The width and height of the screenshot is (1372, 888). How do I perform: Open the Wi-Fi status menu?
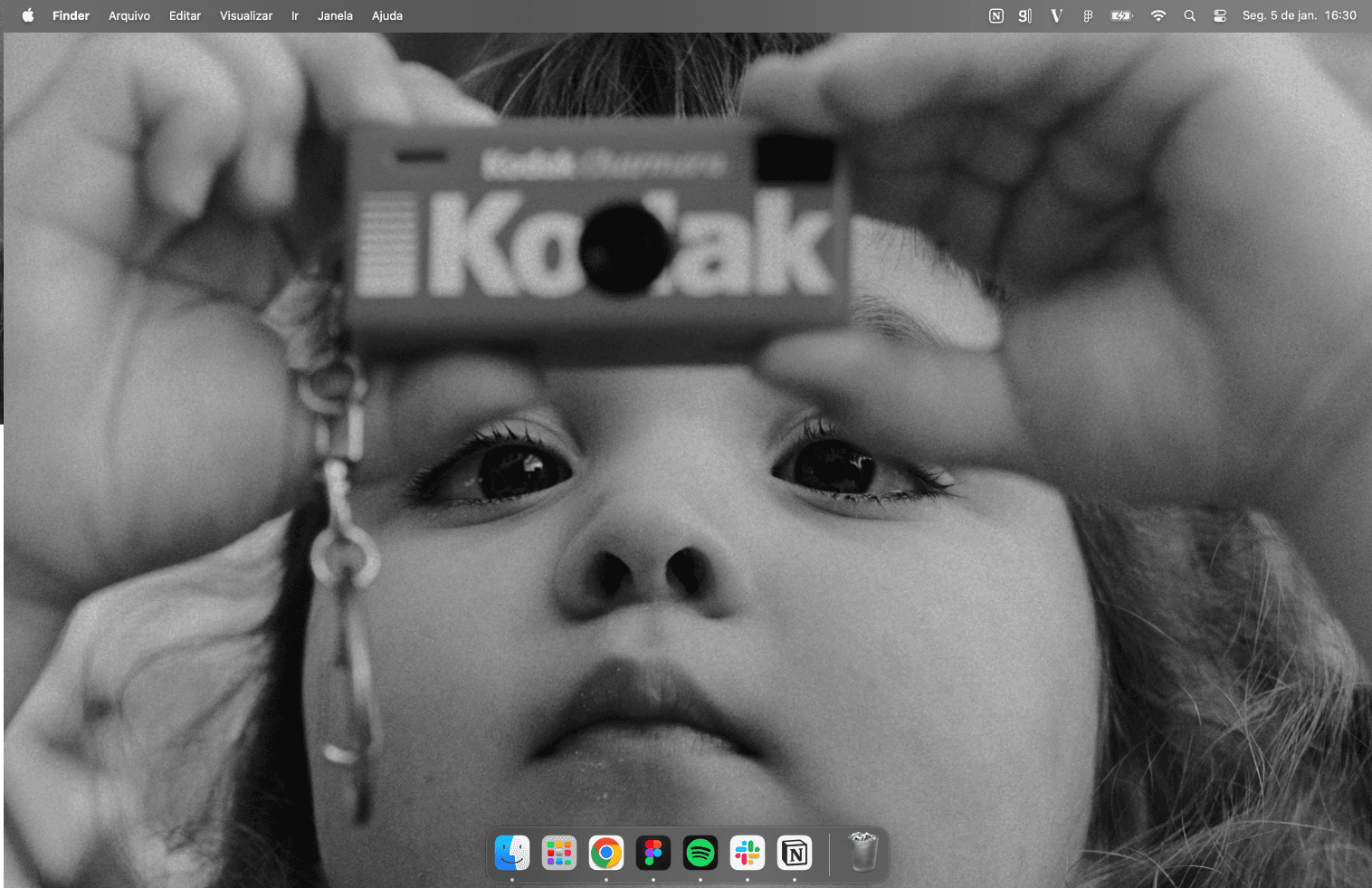(x=1158, y=15)
